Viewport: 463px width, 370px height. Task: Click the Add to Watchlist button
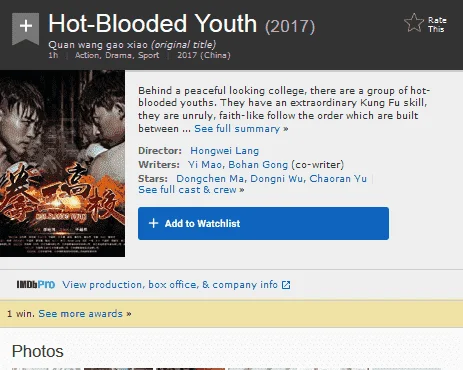tap(263, 223)
